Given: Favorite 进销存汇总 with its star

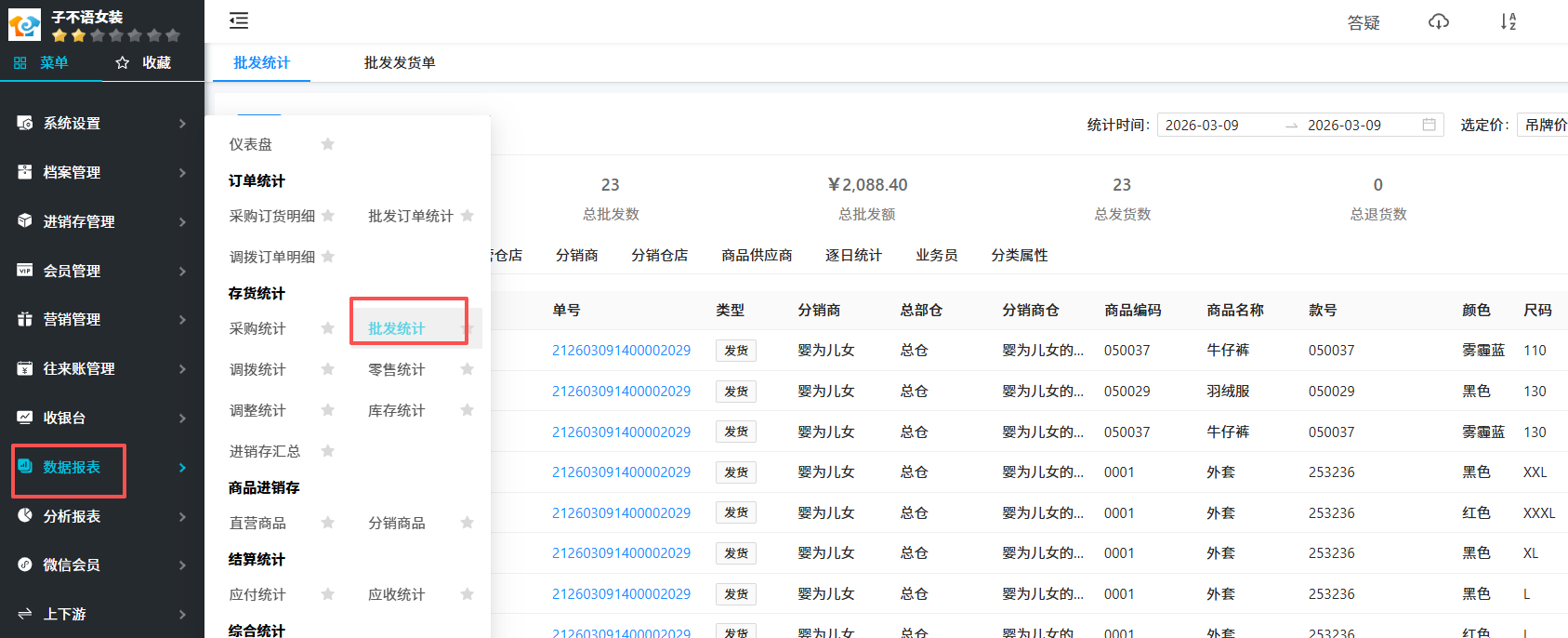Looking at the screenshot, I should point(327,451).
